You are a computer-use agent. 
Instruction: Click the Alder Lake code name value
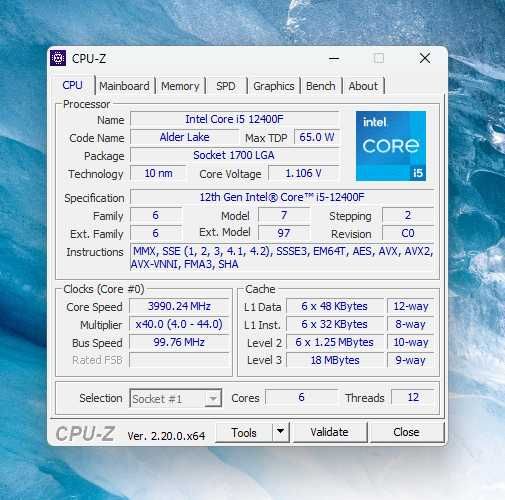click(x=184, y=137)
